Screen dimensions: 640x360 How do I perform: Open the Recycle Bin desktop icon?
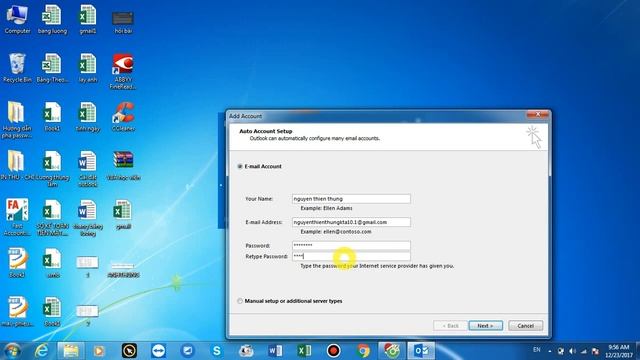pos(17,68)
